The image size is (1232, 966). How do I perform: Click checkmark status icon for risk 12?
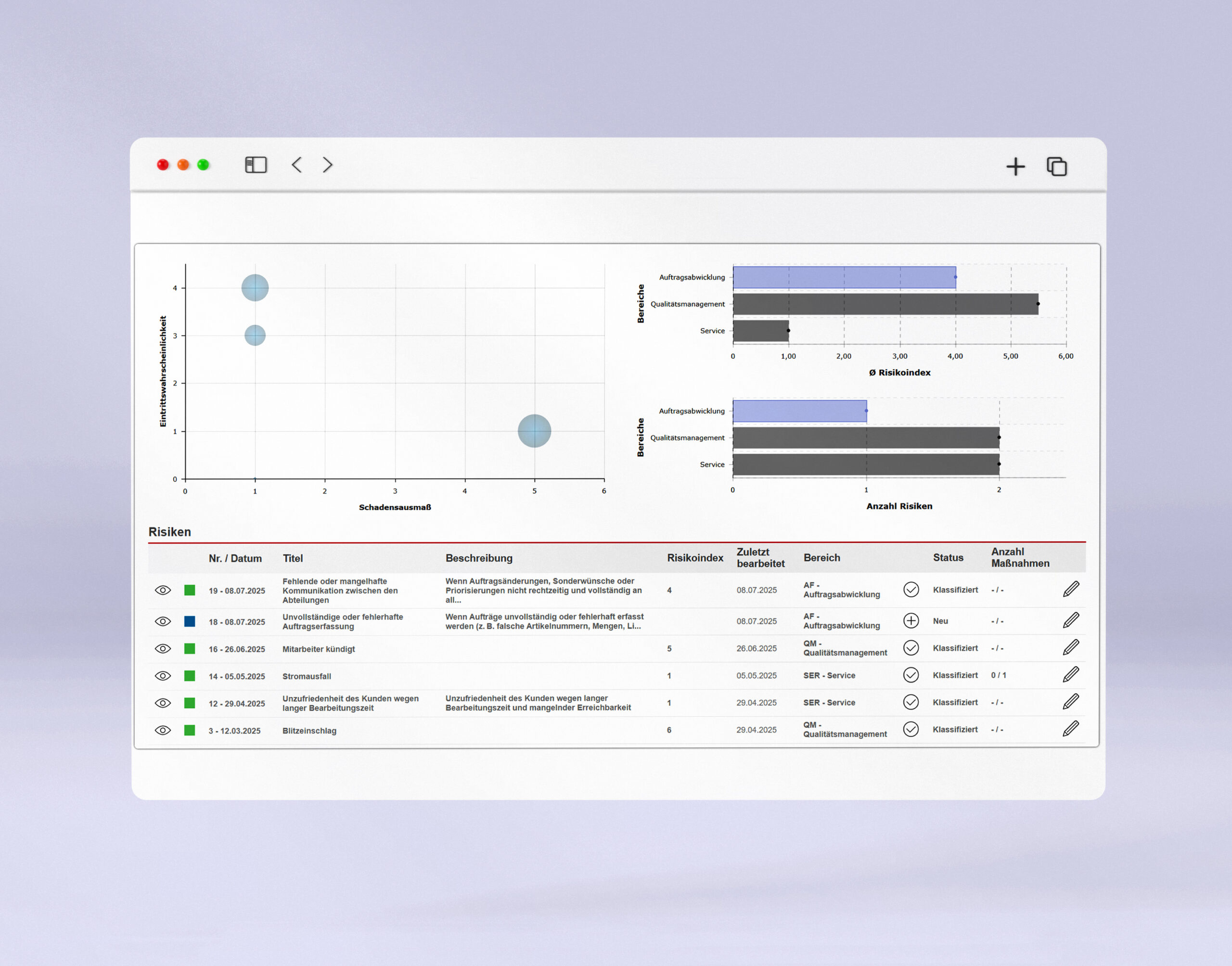click(911, 702)
